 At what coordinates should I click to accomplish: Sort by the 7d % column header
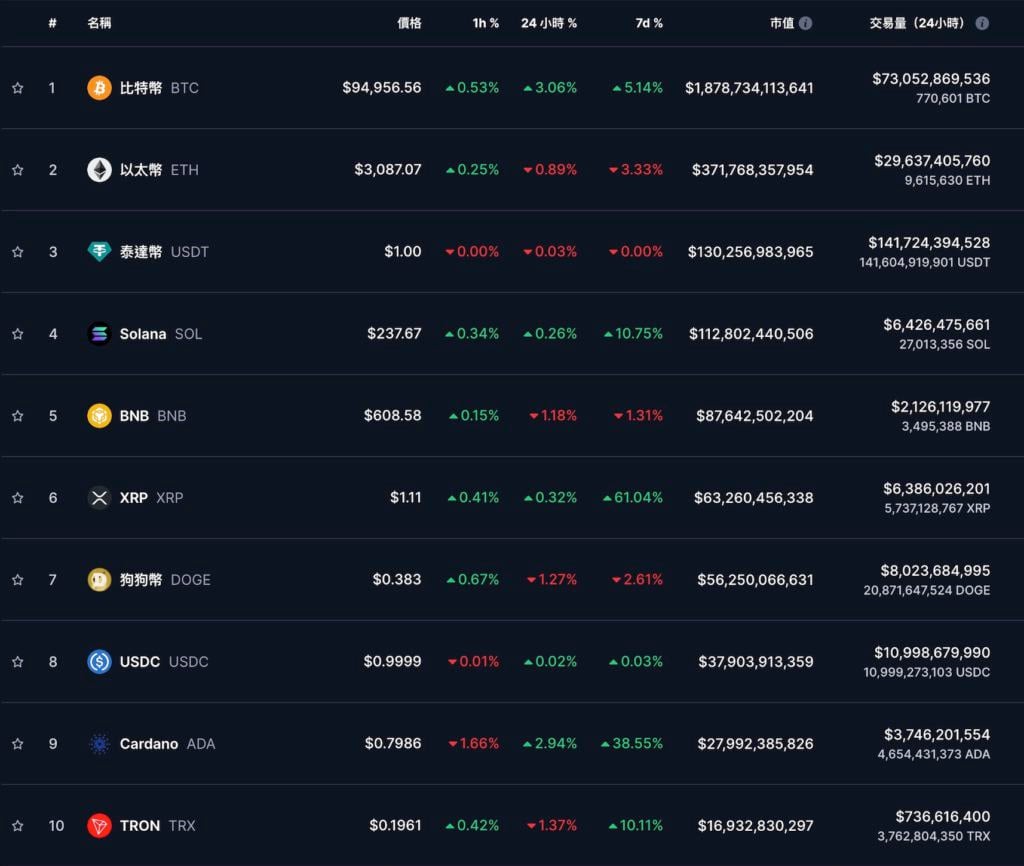tap(649, 23)
